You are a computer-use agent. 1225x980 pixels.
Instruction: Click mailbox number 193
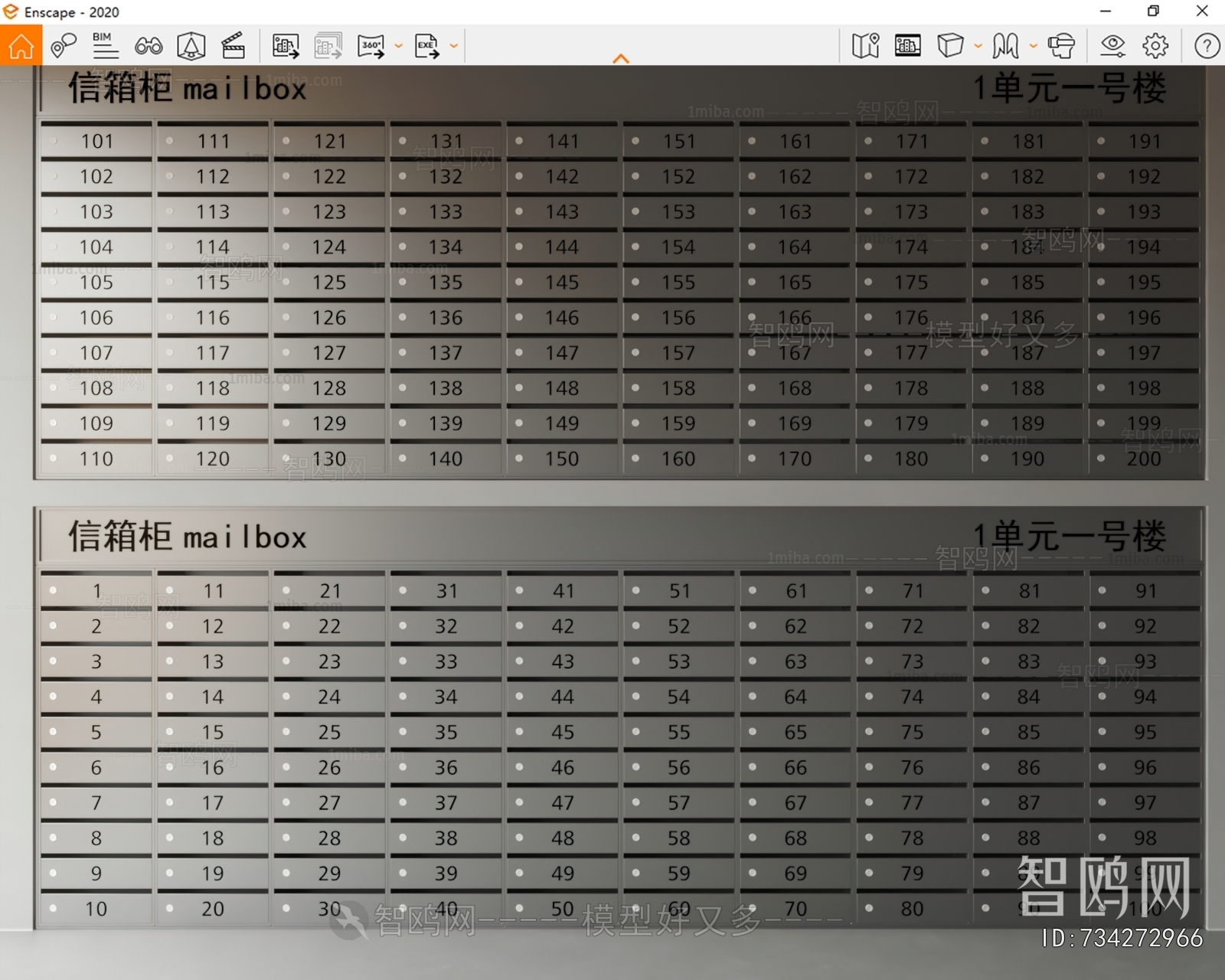coord(1144,212)
